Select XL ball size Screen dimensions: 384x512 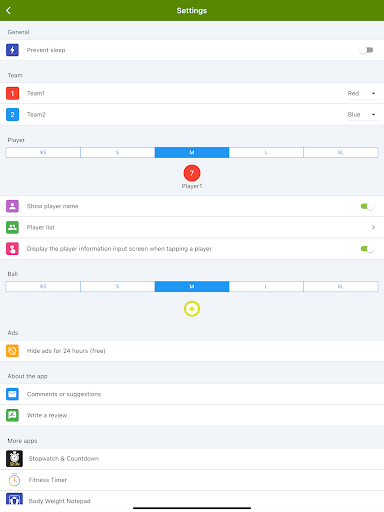coord(341,286)
